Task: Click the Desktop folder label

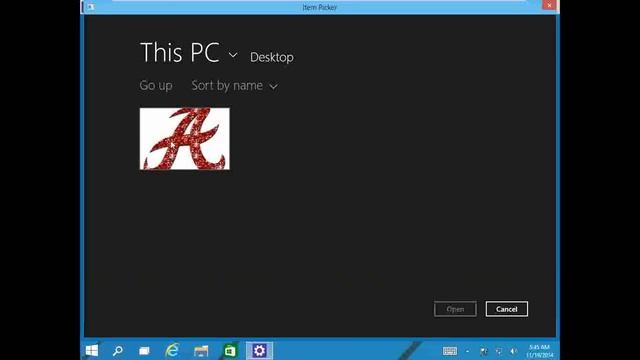Action: [272, 57]
